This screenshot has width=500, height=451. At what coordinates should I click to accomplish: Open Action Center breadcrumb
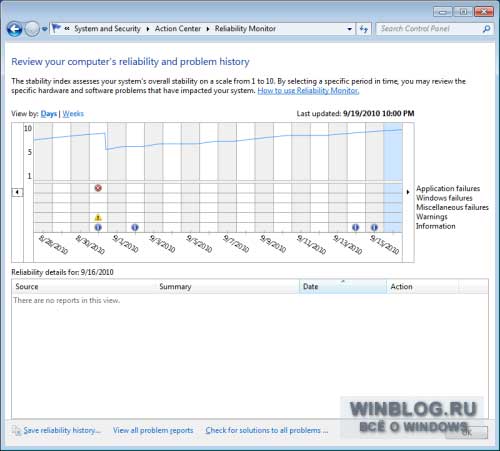point(178,29)
